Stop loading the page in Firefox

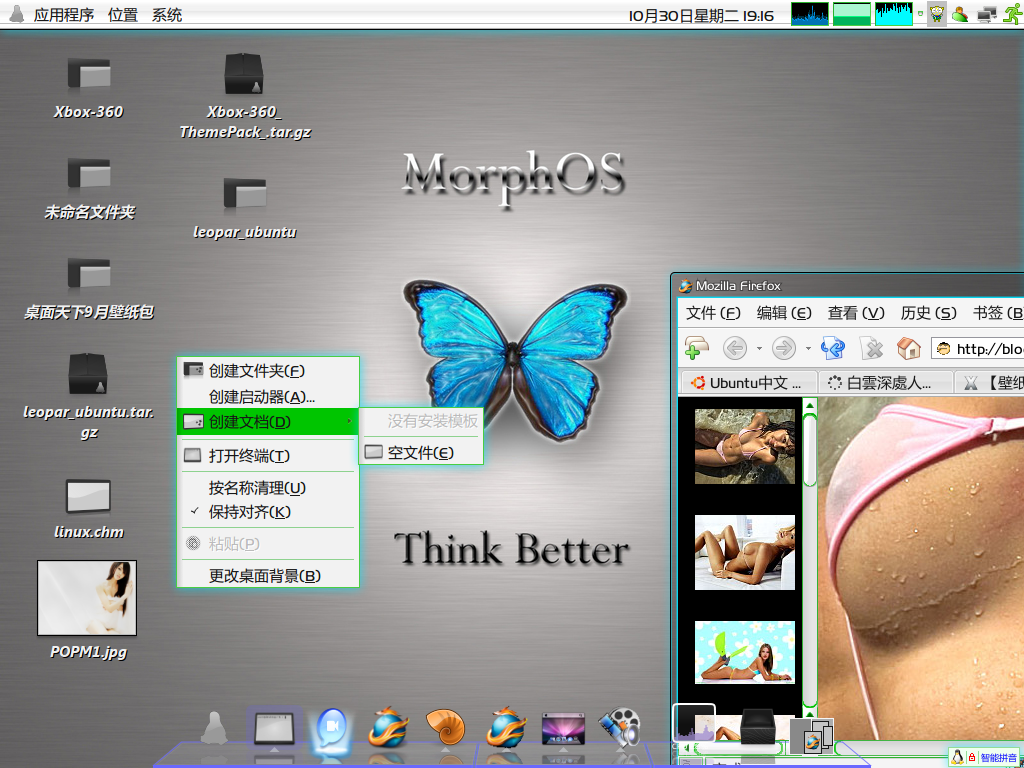coord(872,348)
